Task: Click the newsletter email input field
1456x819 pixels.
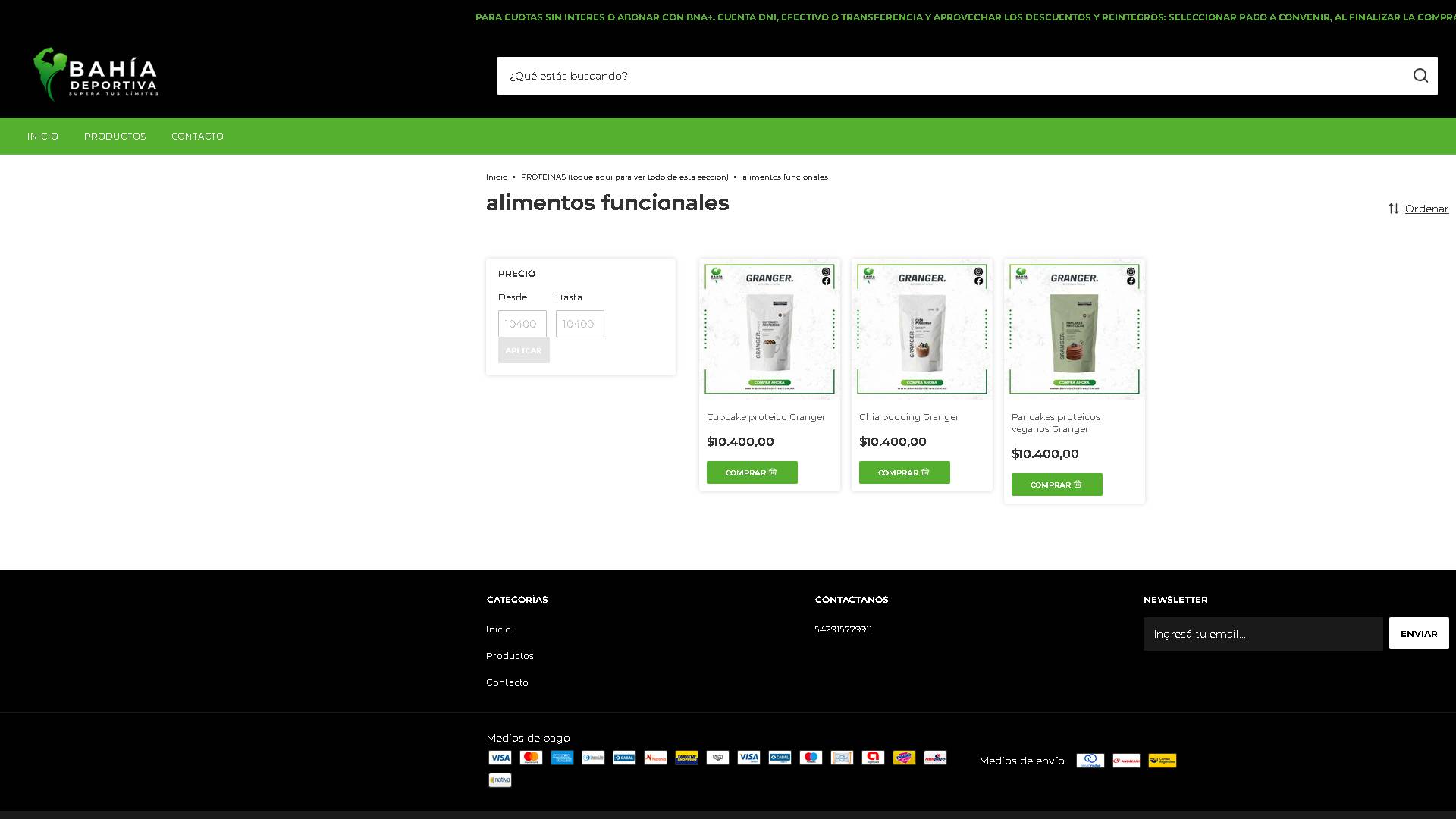Action: pos(1263,634)
